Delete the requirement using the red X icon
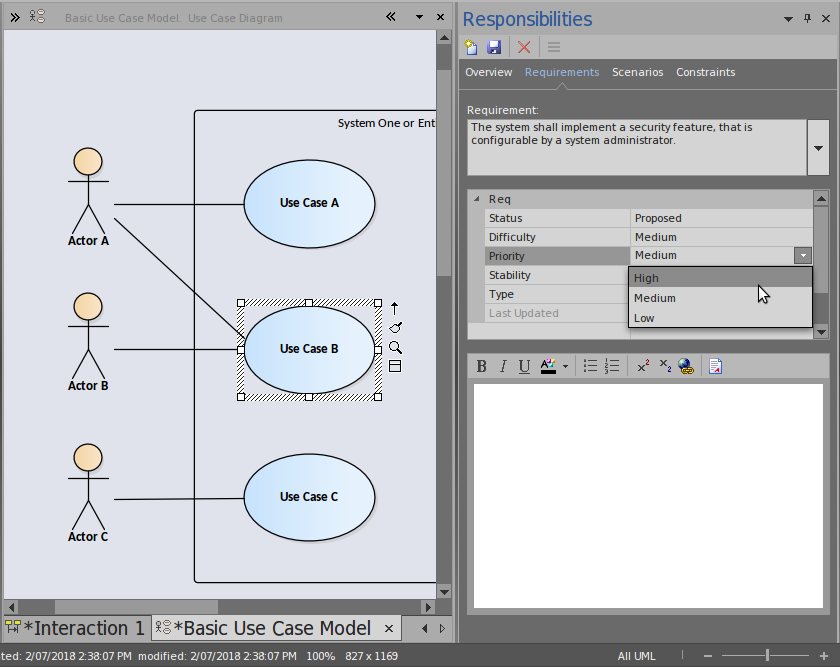Viewport: 840px width, 667px height. [x=523, y=47]
